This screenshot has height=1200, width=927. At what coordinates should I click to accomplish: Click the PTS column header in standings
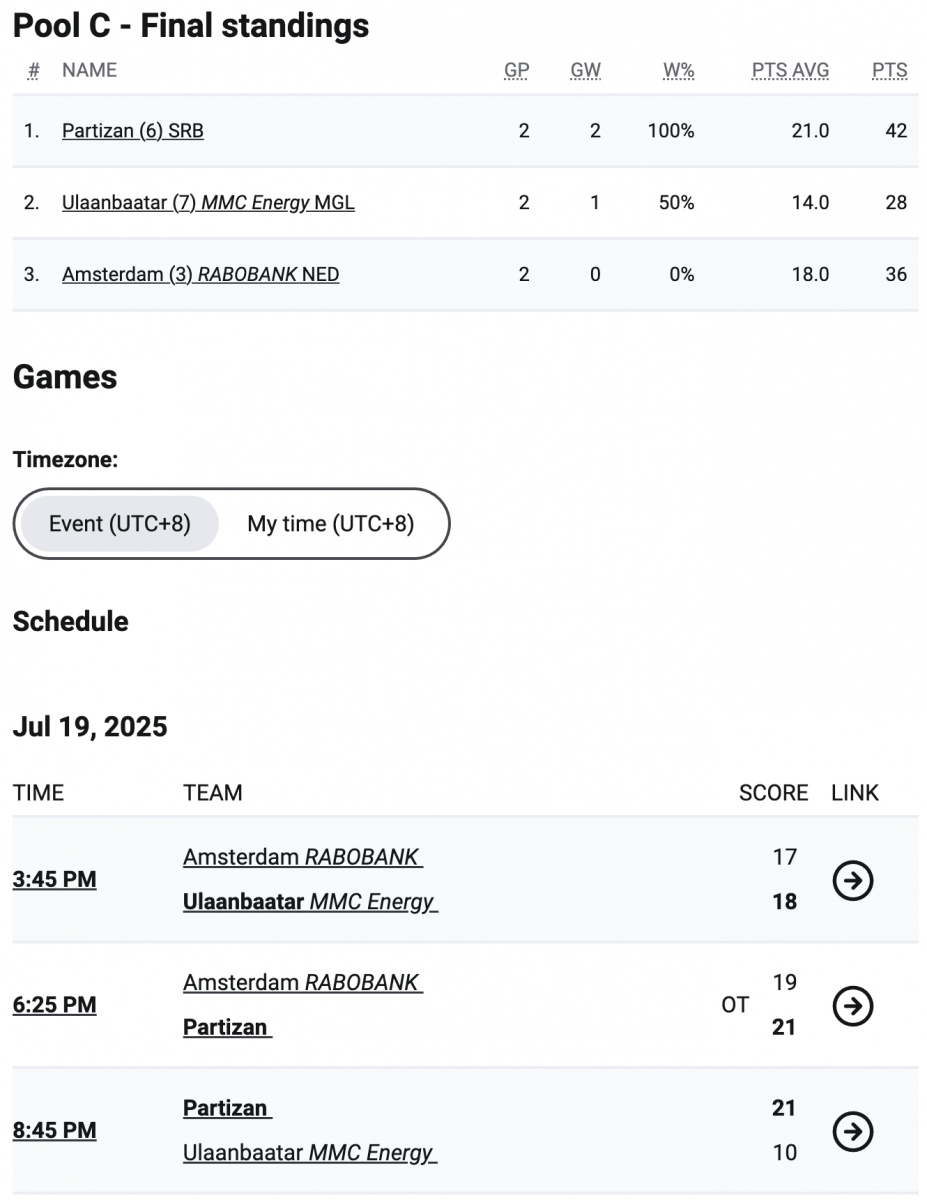click(889, 70)
